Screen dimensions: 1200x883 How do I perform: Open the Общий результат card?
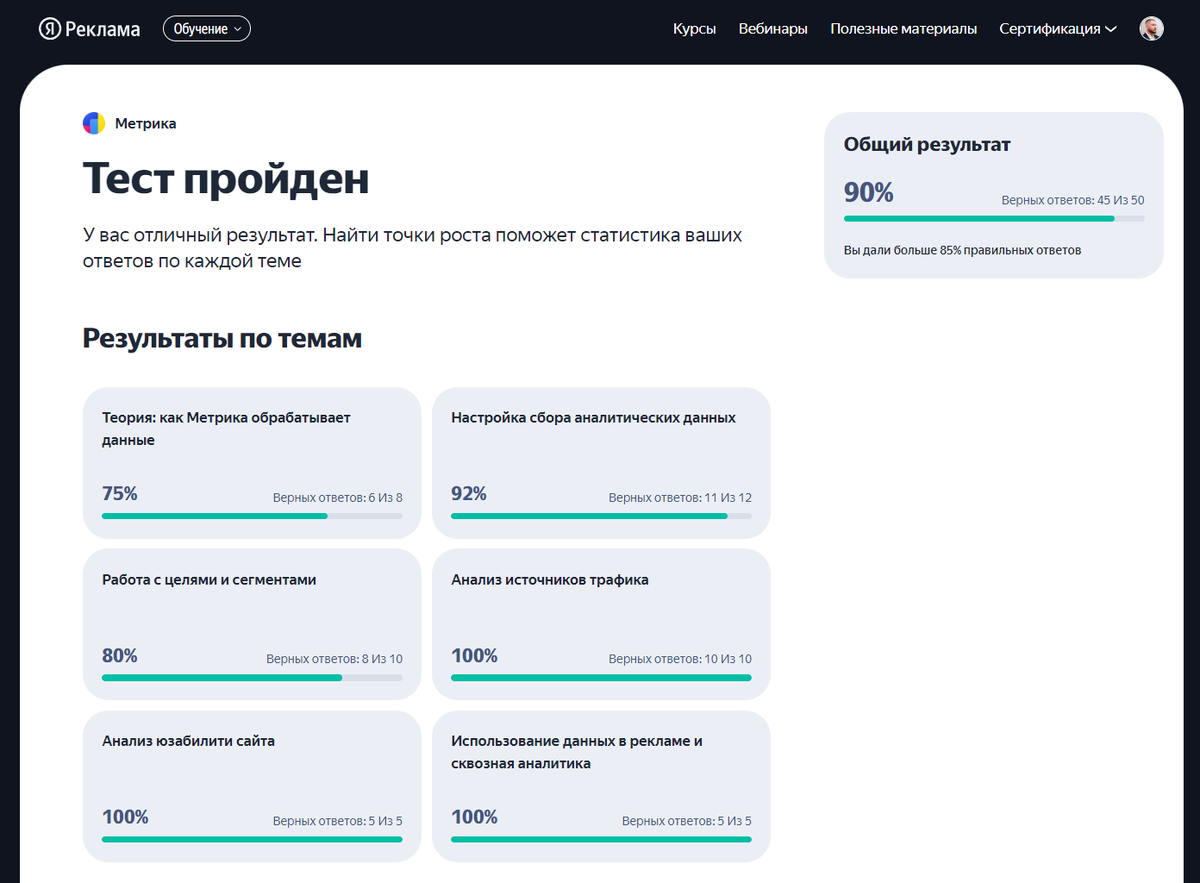pyautogui.click(x=994, y=195)
